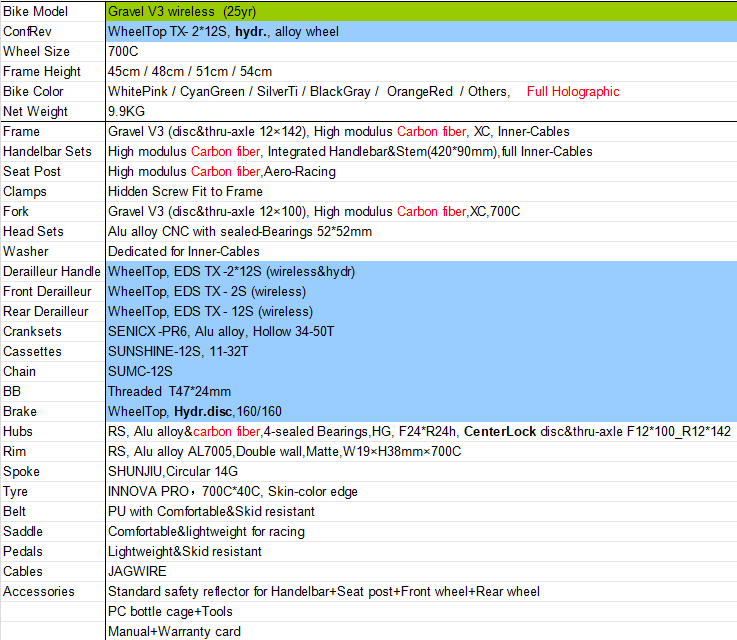The image size is (737, 640).
Task: Select the Rim 'AL7005,Double wall' description
Action: pyautogui.click(x=421, y=452)
